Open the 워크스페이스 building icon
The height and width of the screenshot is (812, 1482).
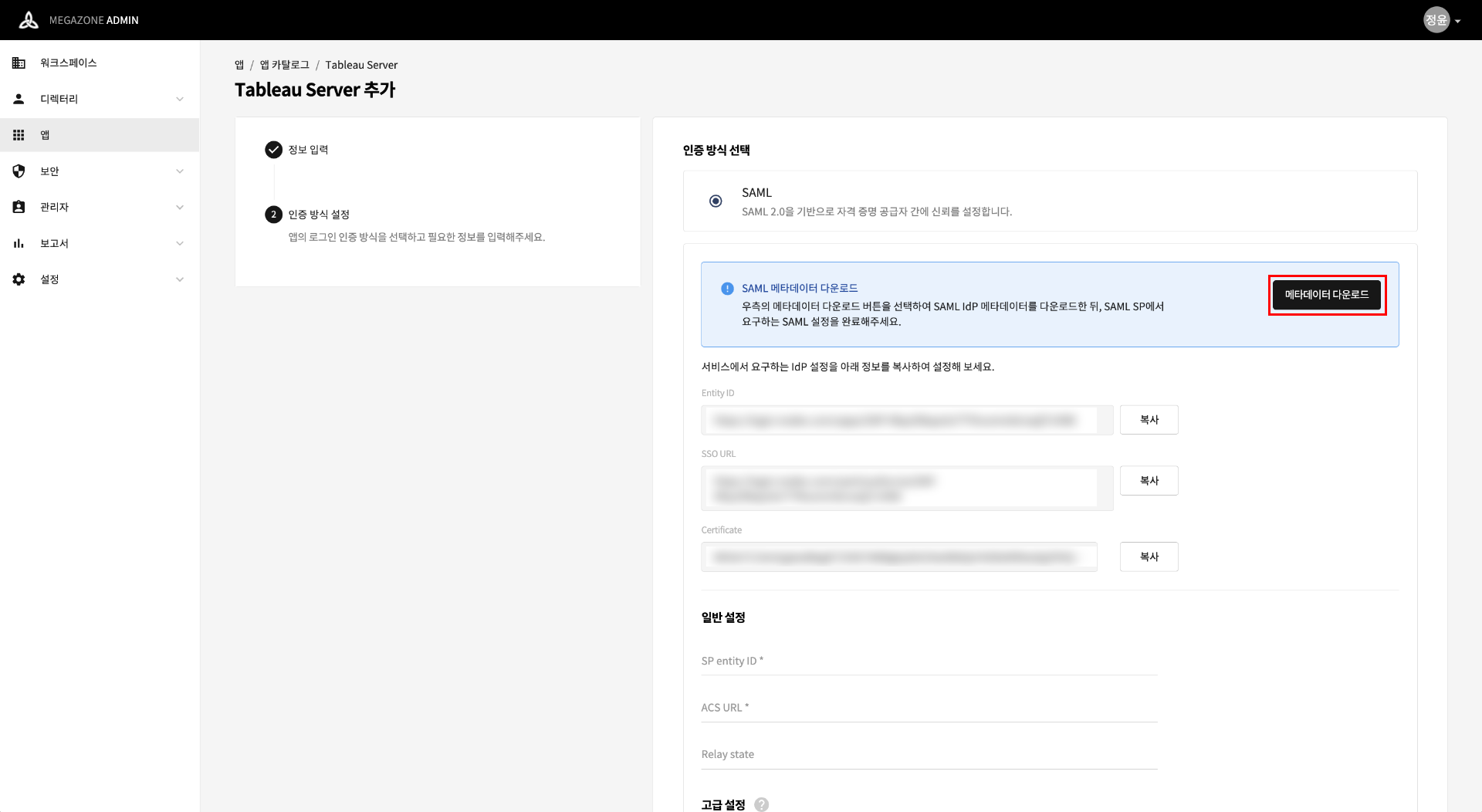click(19, 63)
